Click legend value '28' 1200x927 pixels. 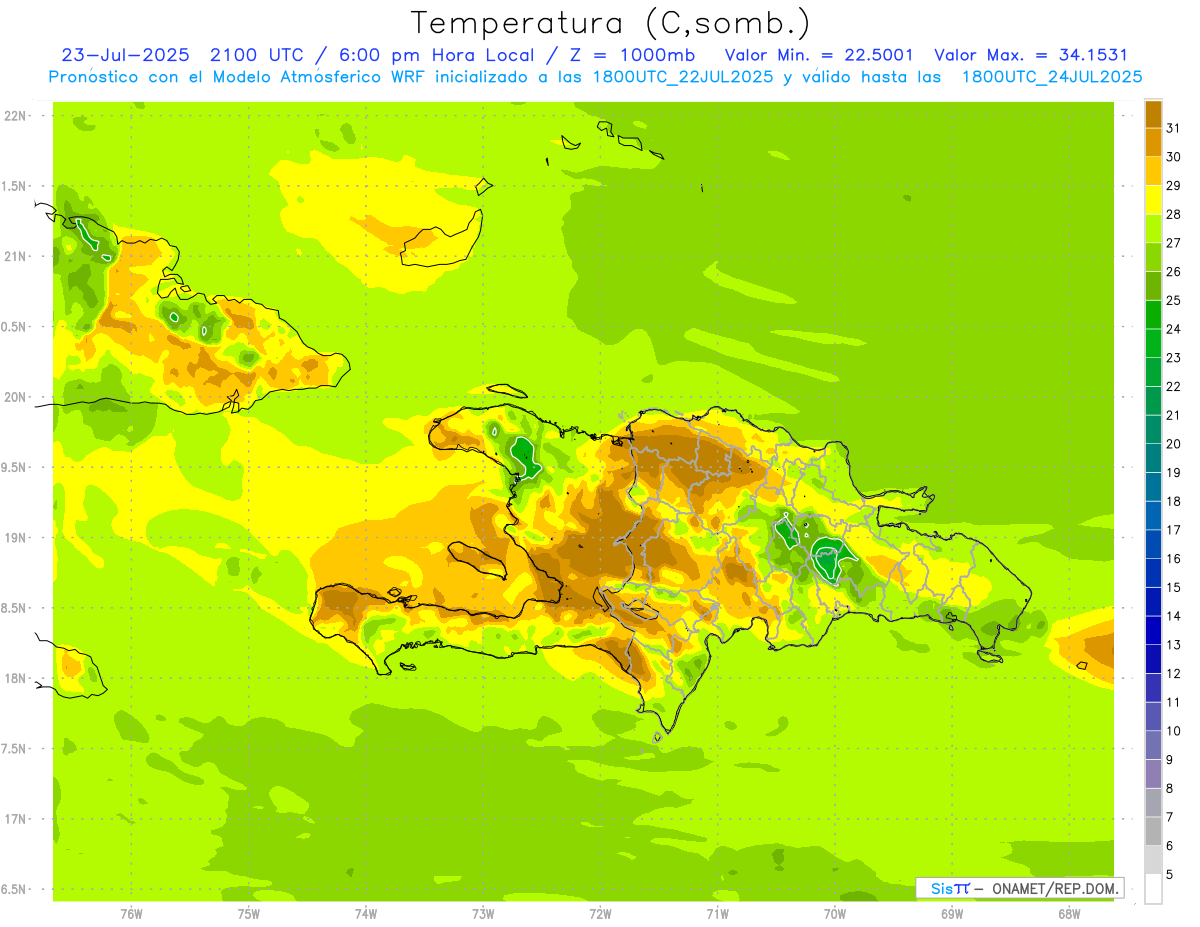coord(1173,214)
